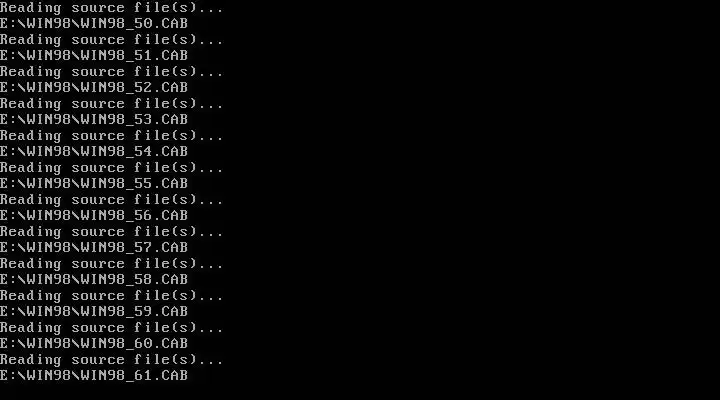Select the line showing WIN98_54.CAB
This screenshot has width=720, height=400.
(94, 152)
